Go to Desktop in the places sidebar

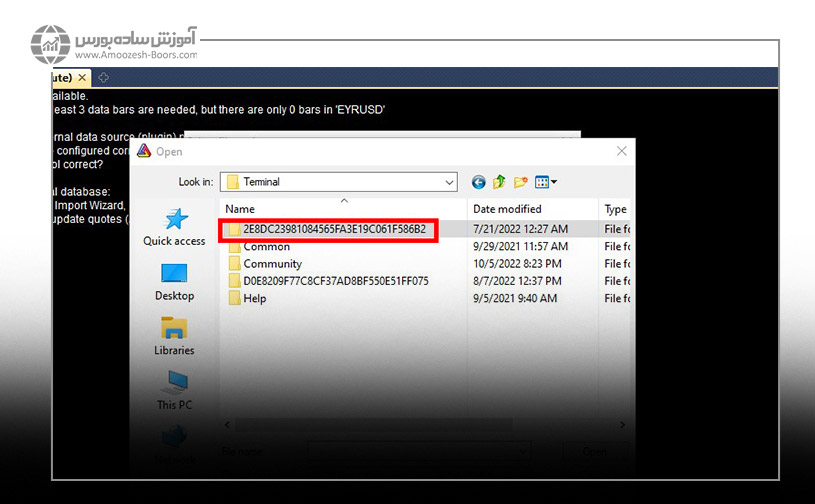174,281
